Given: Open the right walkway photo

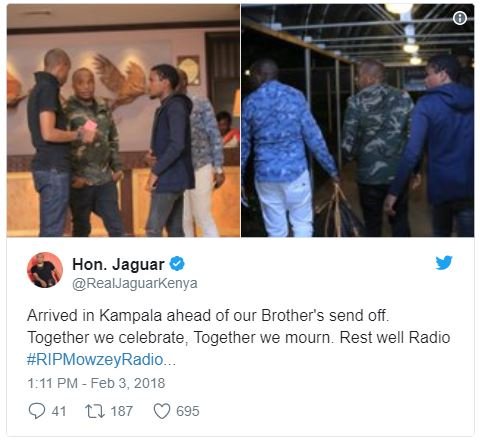Looking at the screenshot, I should [x=358, y=120].
